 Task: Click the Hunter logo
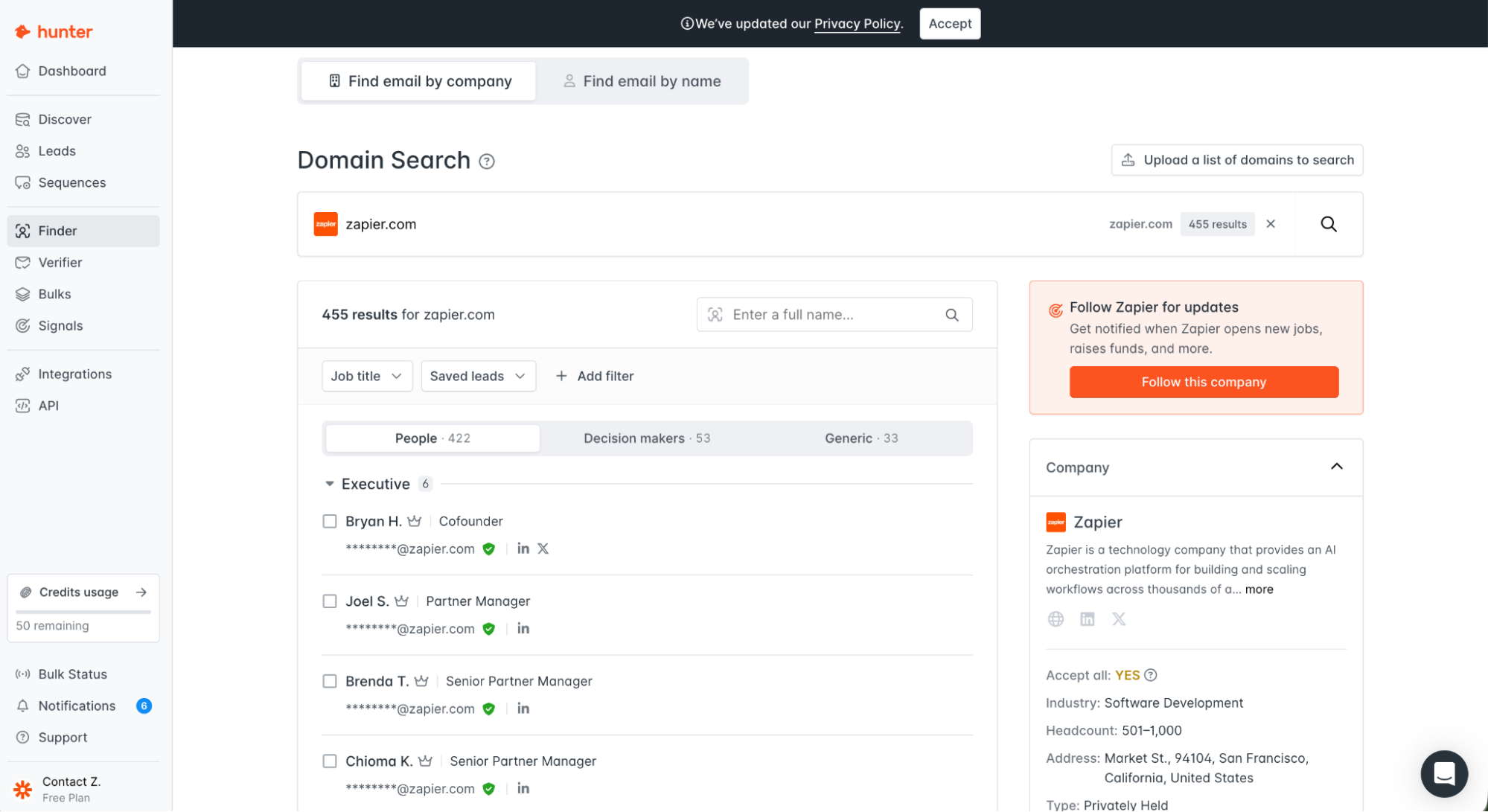54,31
